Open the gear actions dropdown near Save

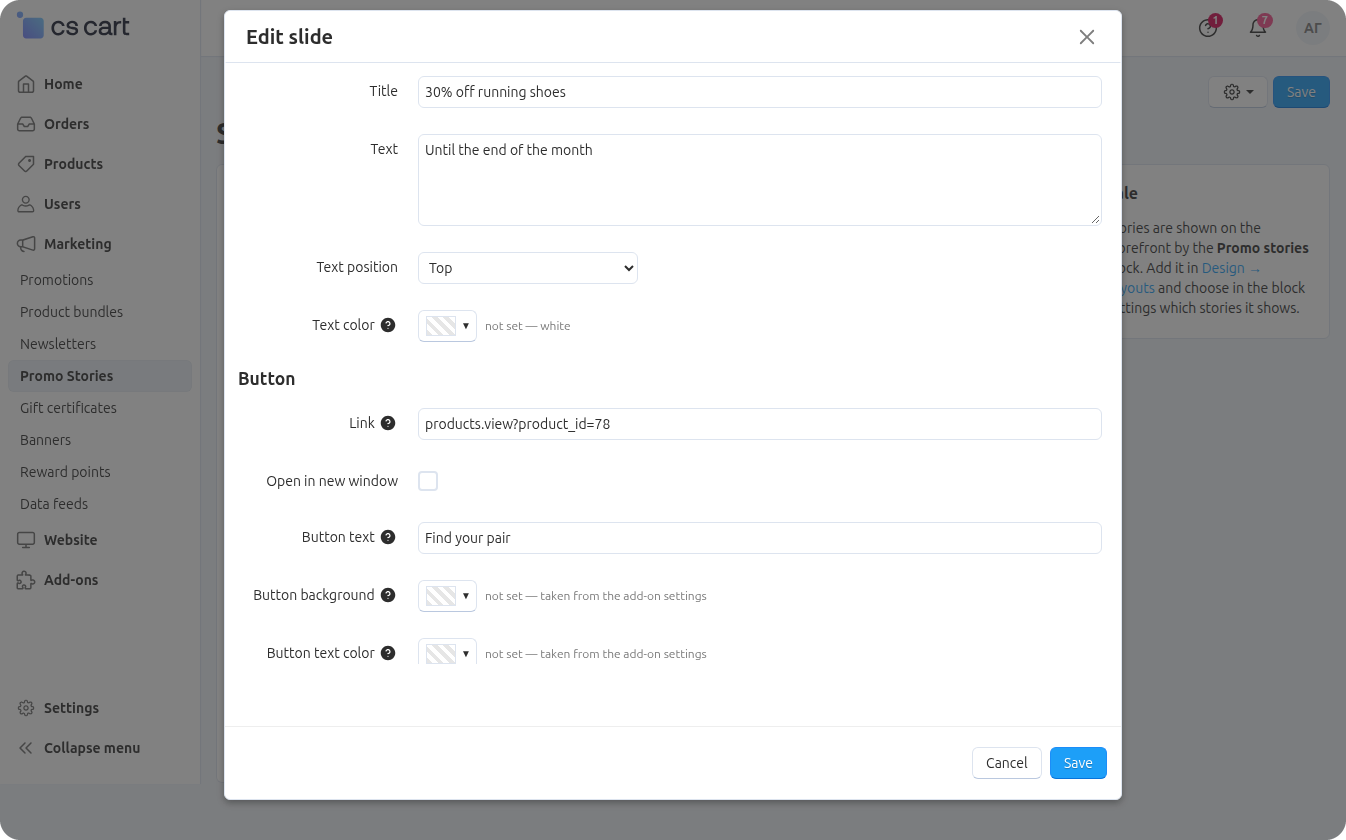point(1238,92)
